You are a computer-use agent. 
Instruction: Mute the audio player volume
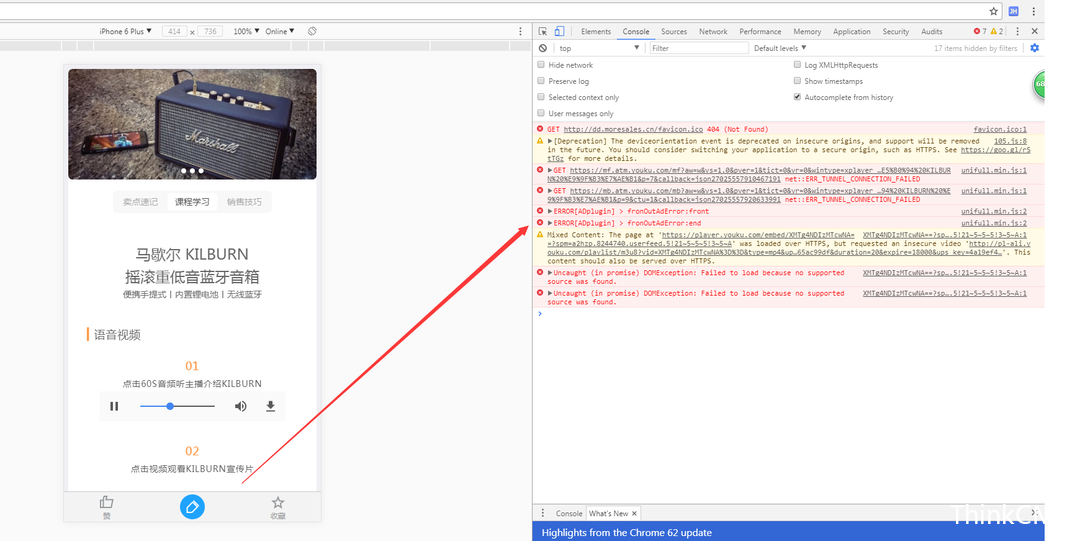click(x=240, y=406)
